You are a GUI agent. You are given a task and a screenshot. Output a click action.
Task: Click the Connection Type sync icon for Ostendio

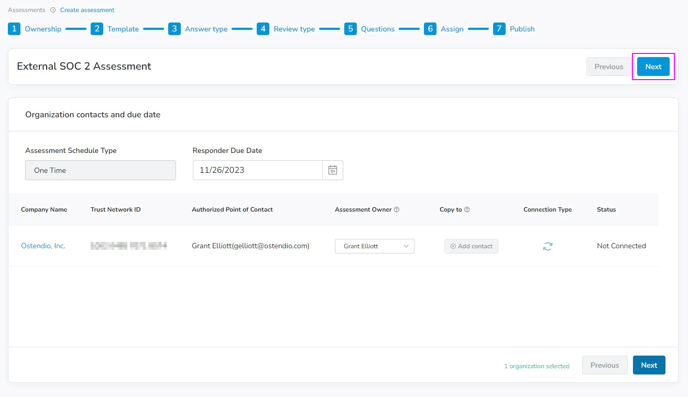(x=548, y=247)
